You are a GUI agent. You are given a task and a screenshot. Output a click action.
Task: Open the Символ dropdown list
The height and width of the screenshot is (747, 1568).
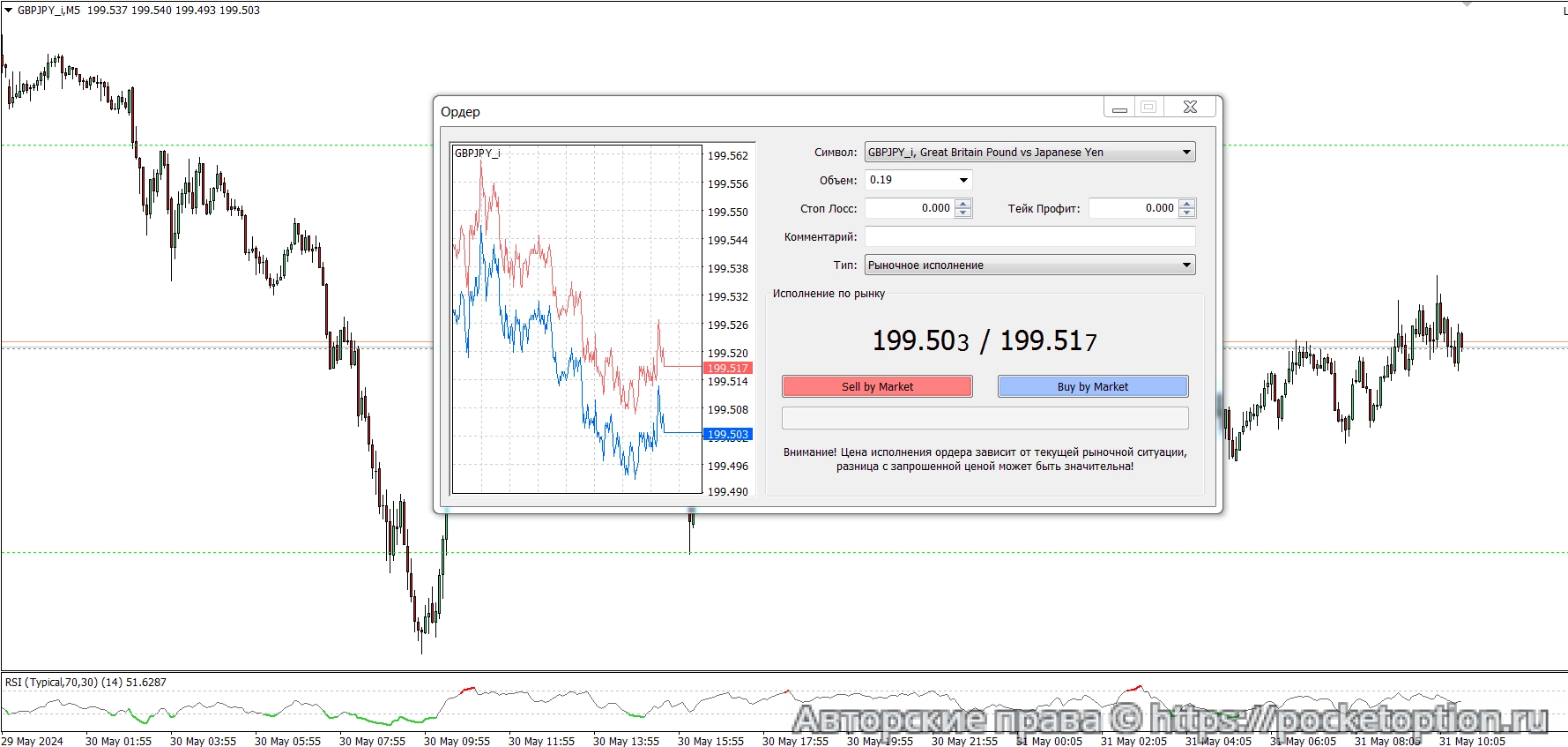coord(1186,153)
